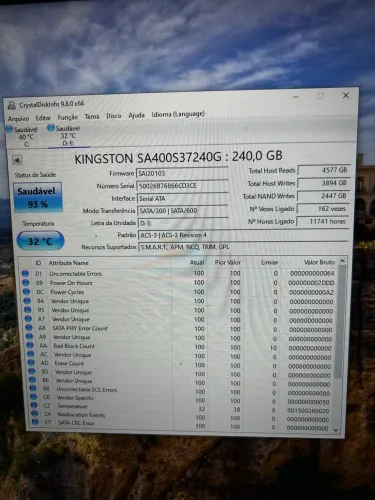Click status dot of Reallocation Events row

(x=35, y=414)
